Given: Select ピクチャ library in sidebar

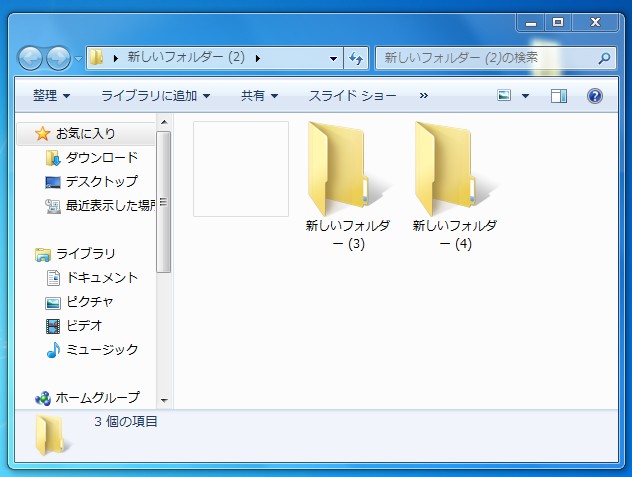Looking at the screenshot, I should coord(89,301).
